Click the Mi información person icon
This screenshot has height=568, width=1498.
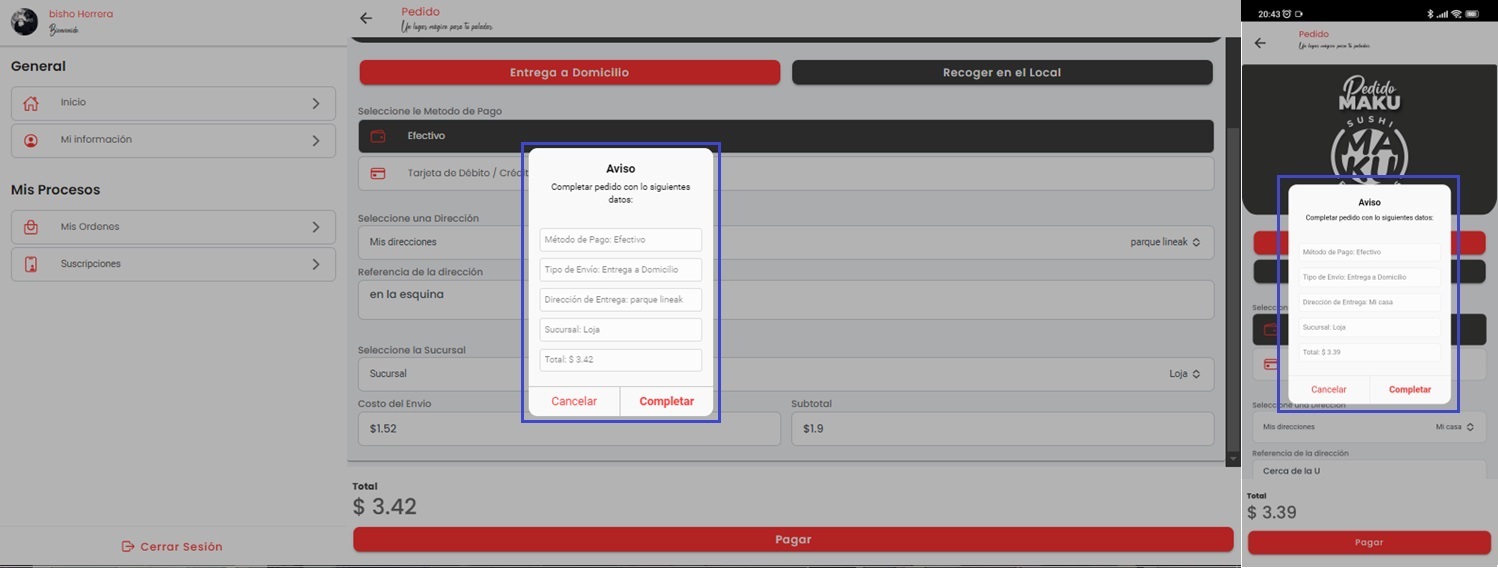pos(31,140)
